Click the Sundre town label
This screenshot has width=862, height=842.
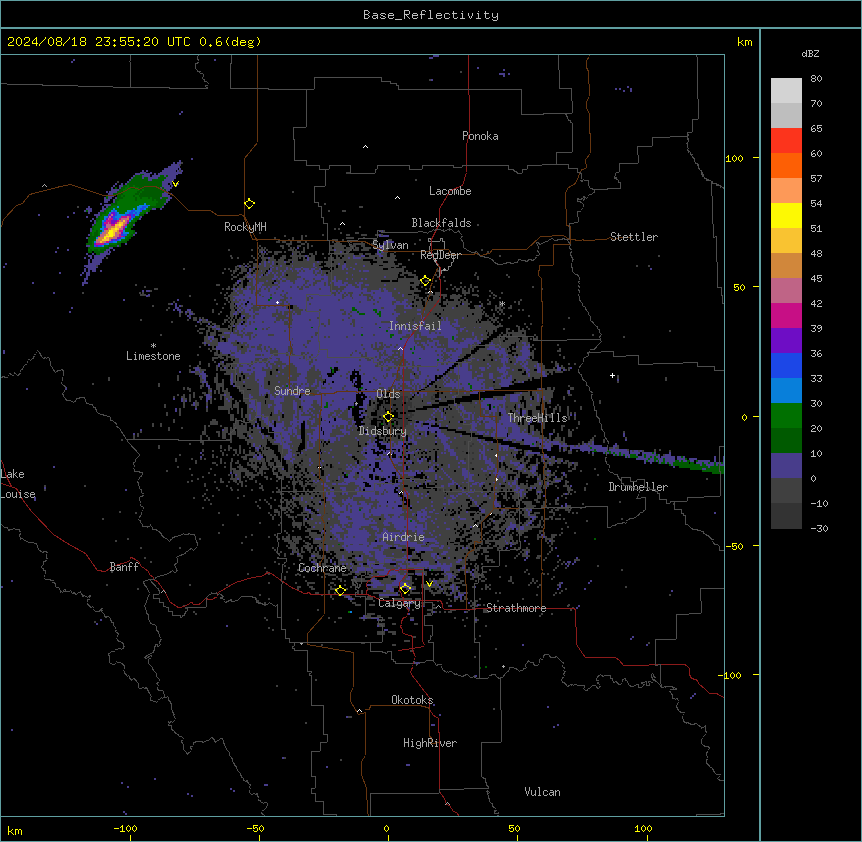point(292,391)
